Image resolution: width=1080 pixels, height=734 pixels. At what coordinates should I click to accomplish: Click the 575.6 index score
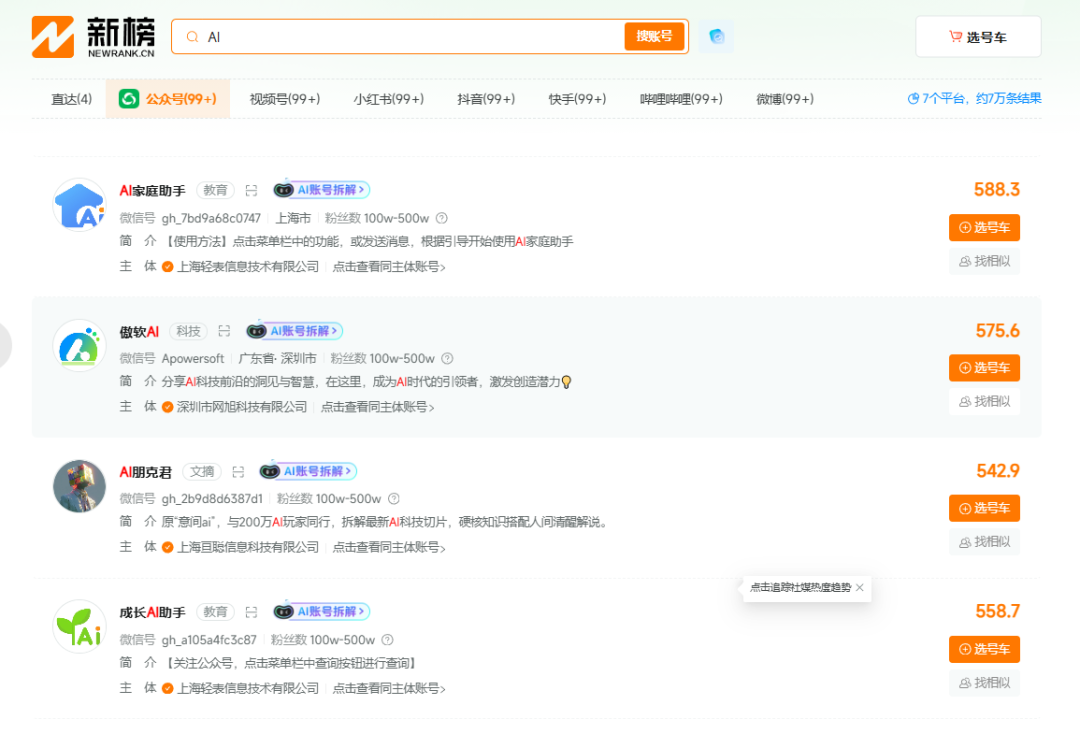[997, 331]
